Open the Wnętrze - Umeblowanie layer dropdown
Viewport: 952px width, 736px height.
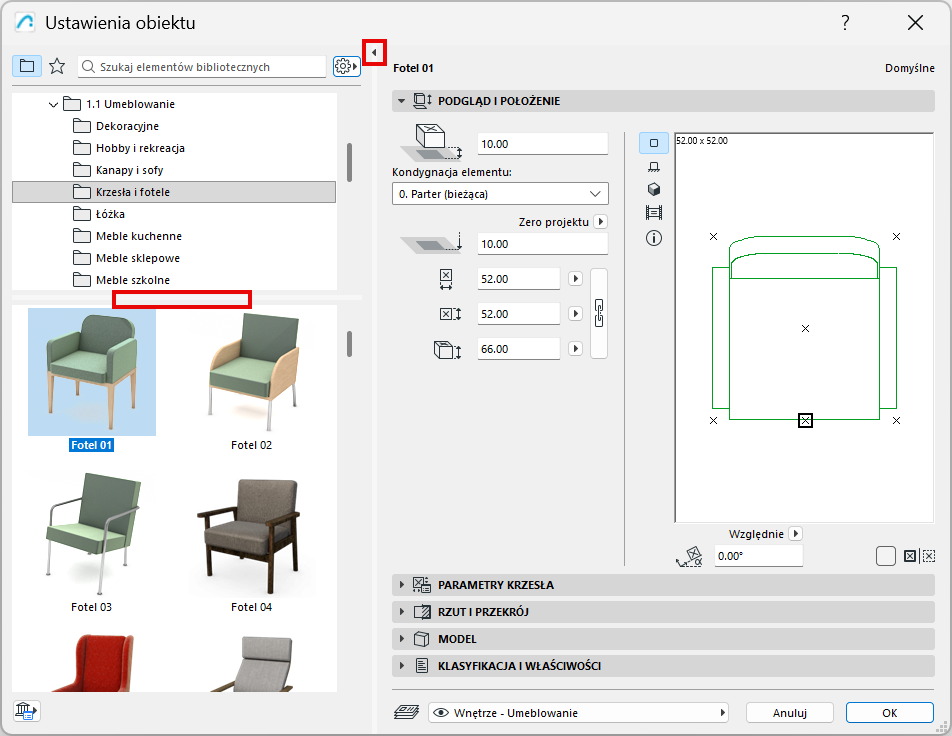578,713
